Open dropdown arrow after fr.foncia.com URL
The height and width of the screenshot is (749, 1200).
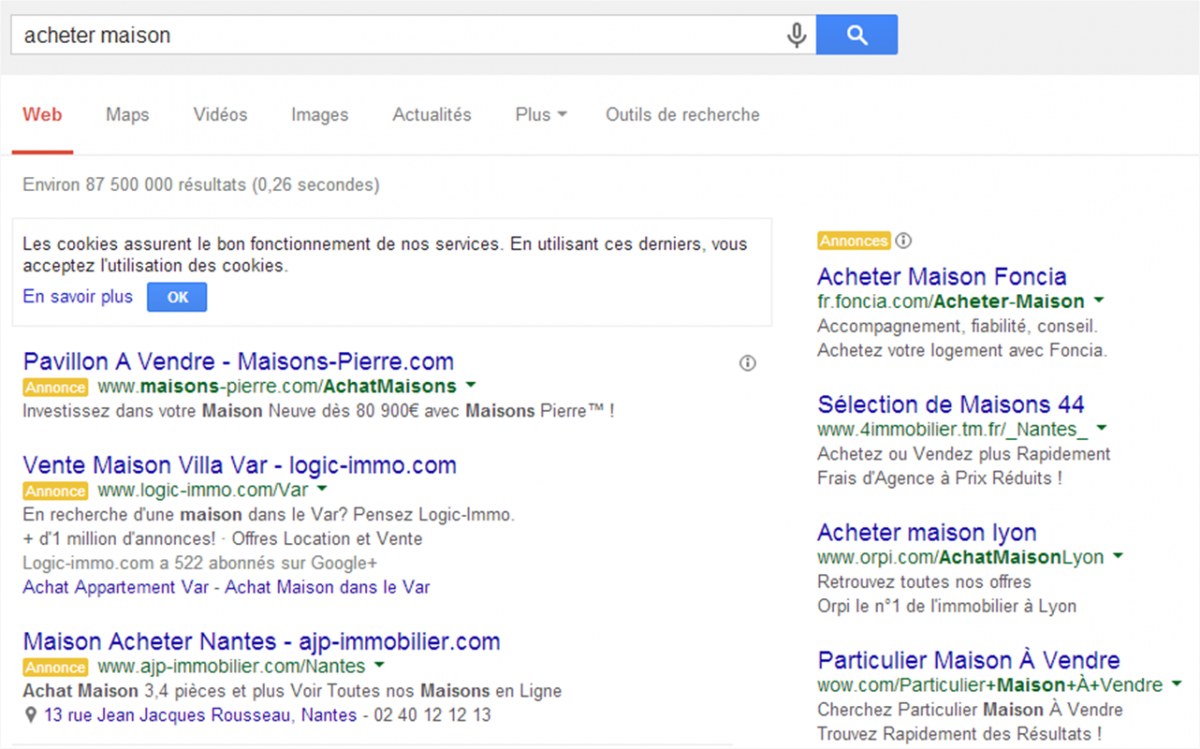click(1099, 301)
